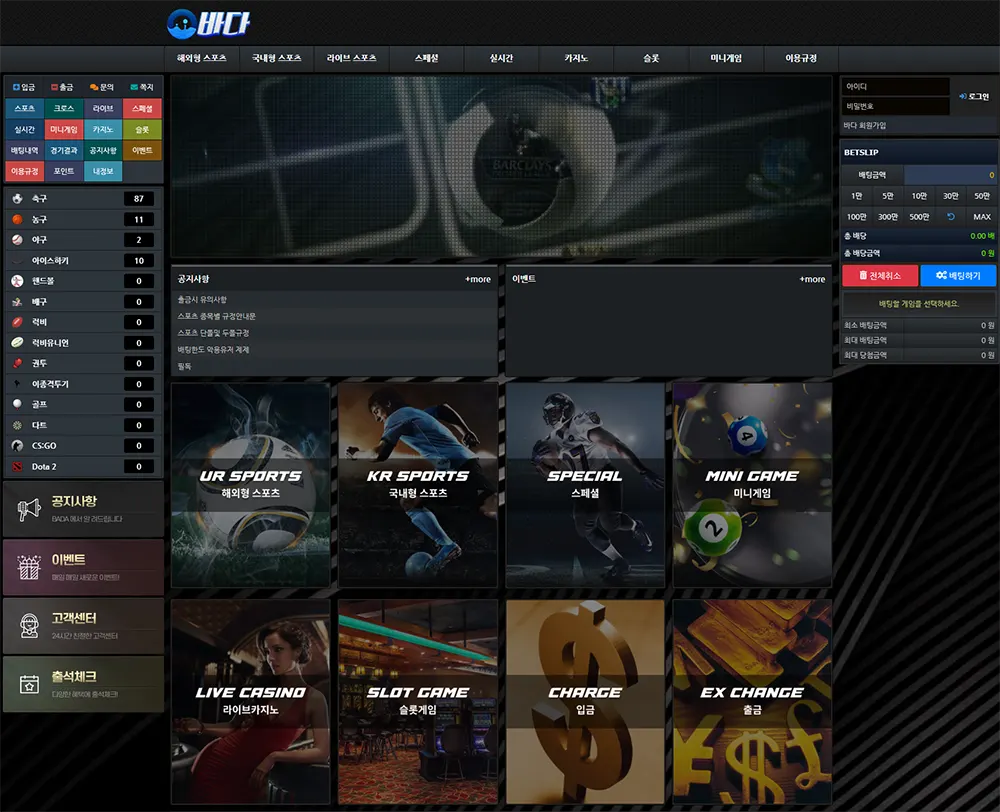The image size is (1000, 812).
Task: Open 카지노 in top navigation
Action: 576,58
